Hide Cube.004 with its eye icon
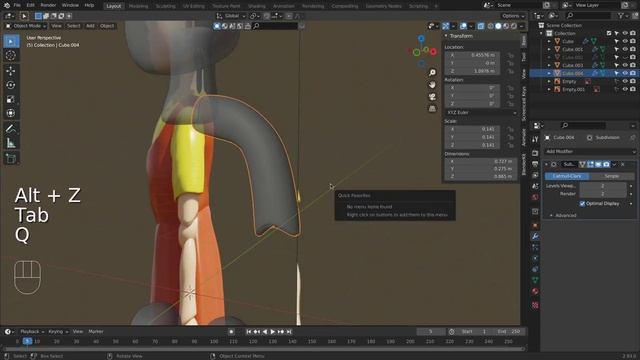The width and height of the screenshot is (640, 360). (x=624, y=73)
